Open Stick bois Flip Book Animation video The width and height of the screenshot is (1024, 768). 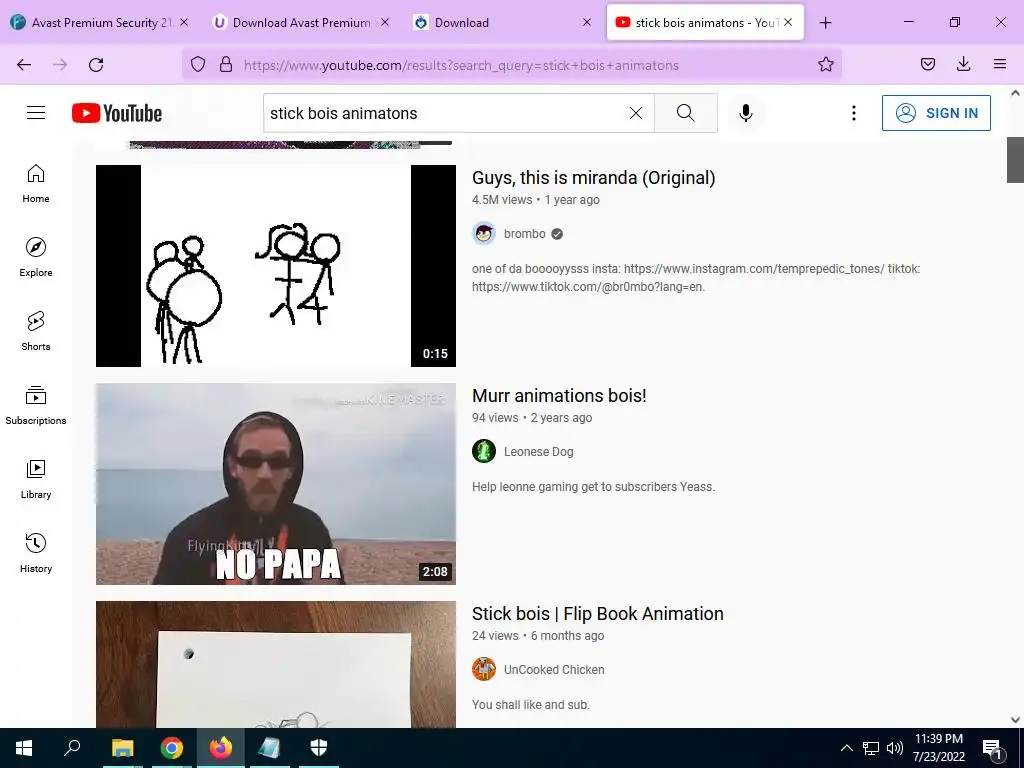tap(598, 614)
